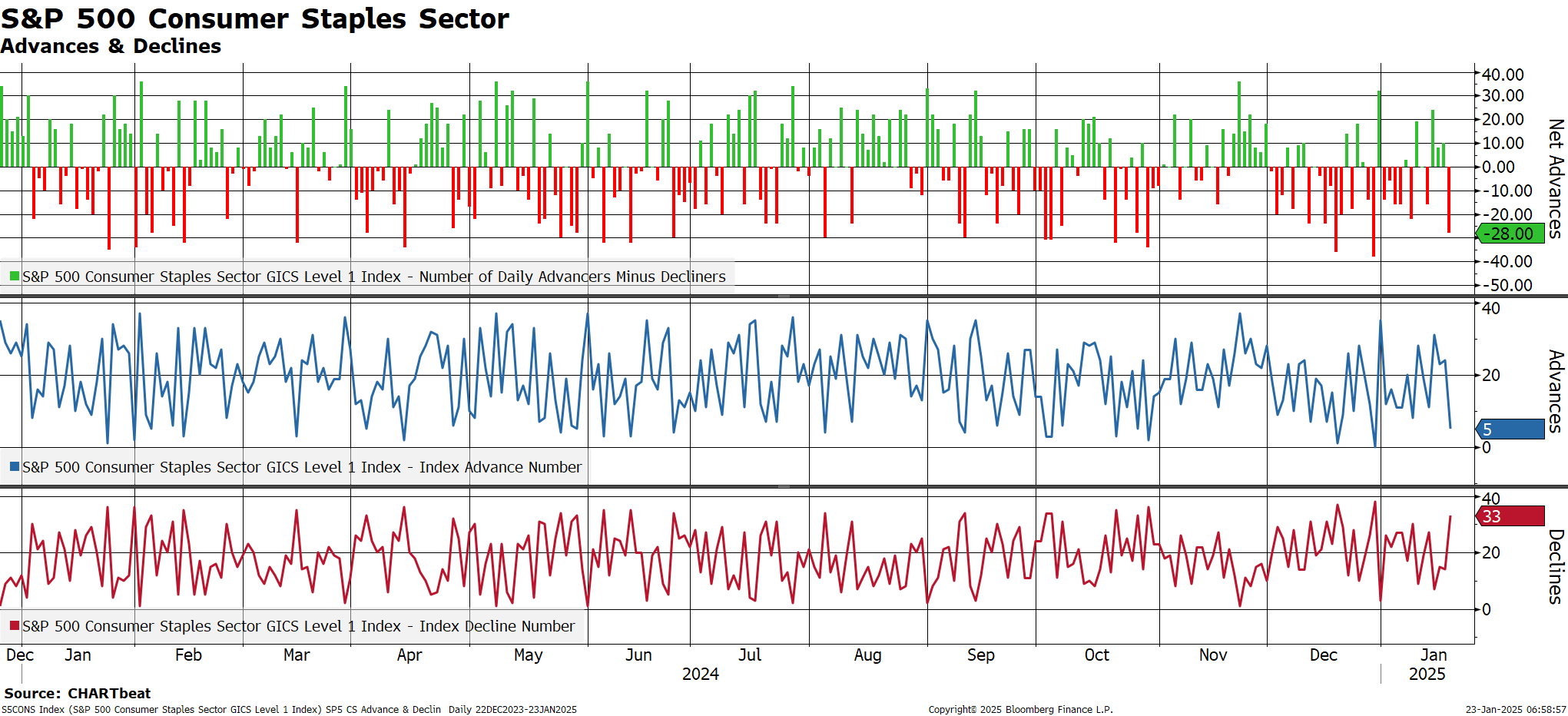The image size is (1568, 716).
Task: Click the 'May' month label
Action: 529,655
